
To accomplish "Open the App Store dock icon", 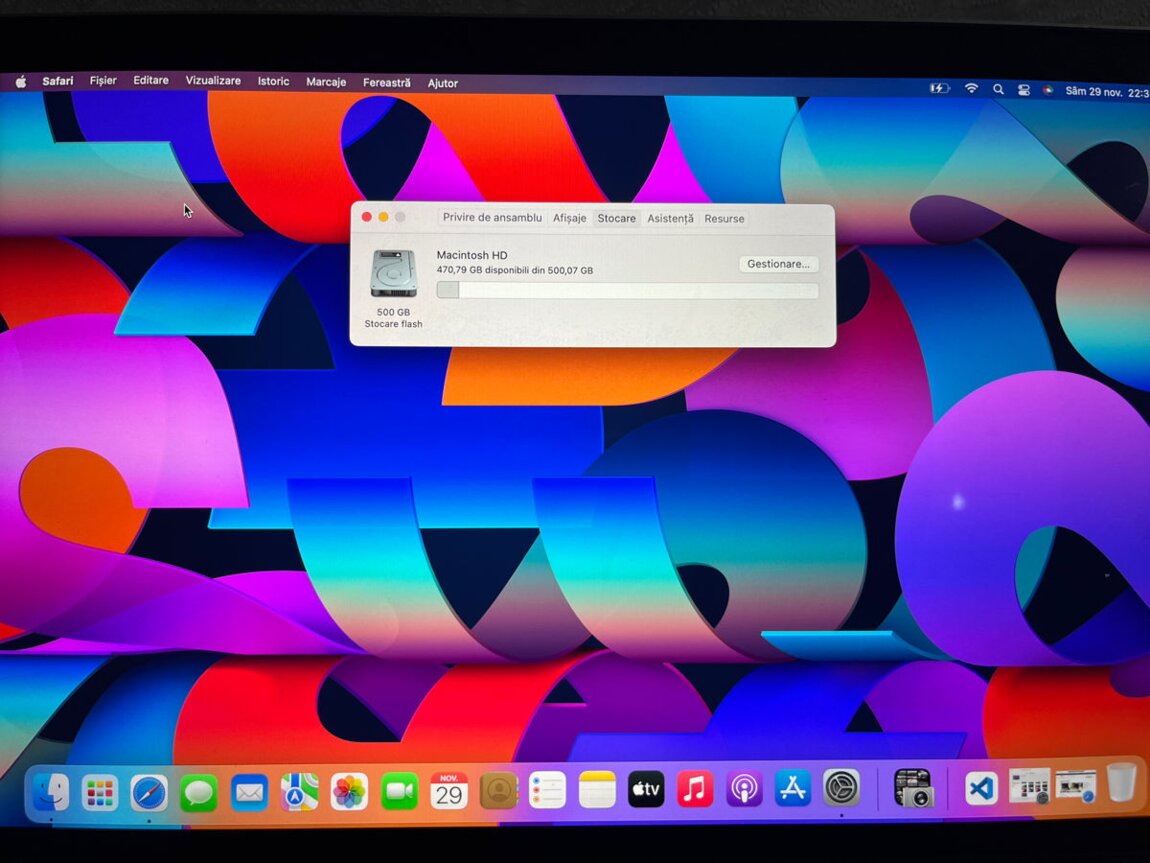I will click(x=792, y=789).
